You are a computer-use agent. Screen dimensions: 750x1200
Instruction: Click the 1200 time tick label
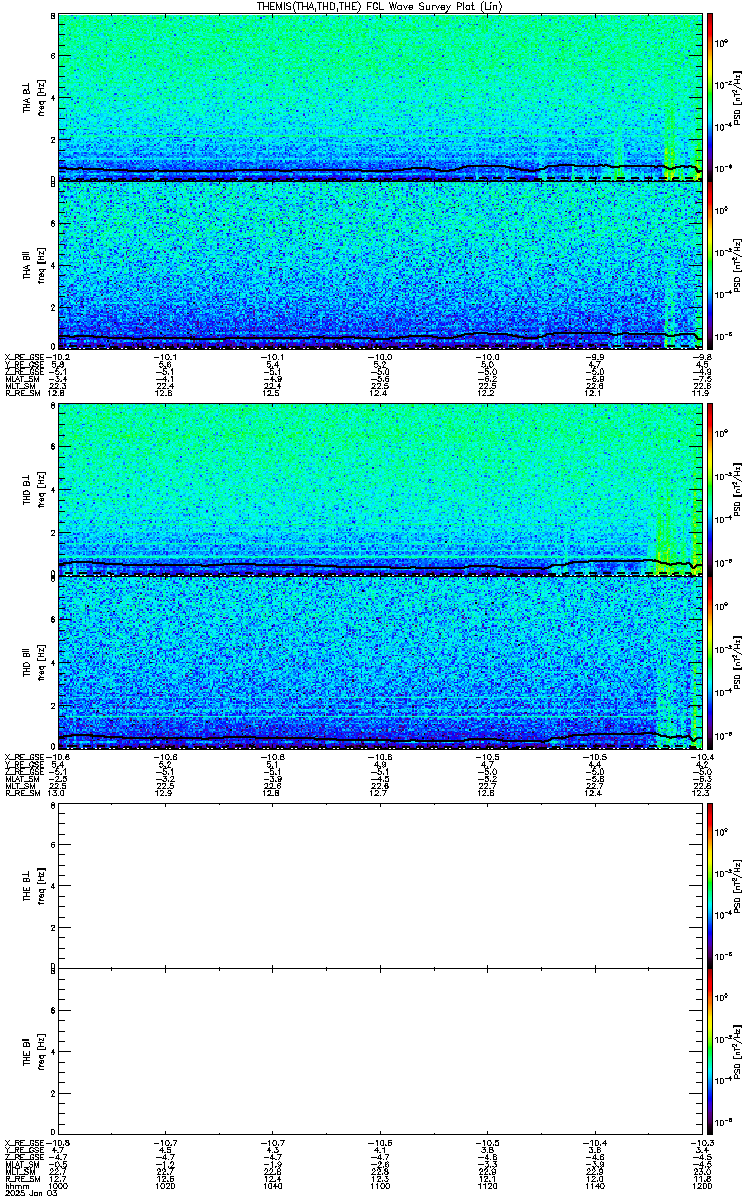click(x=701, y=1187)
